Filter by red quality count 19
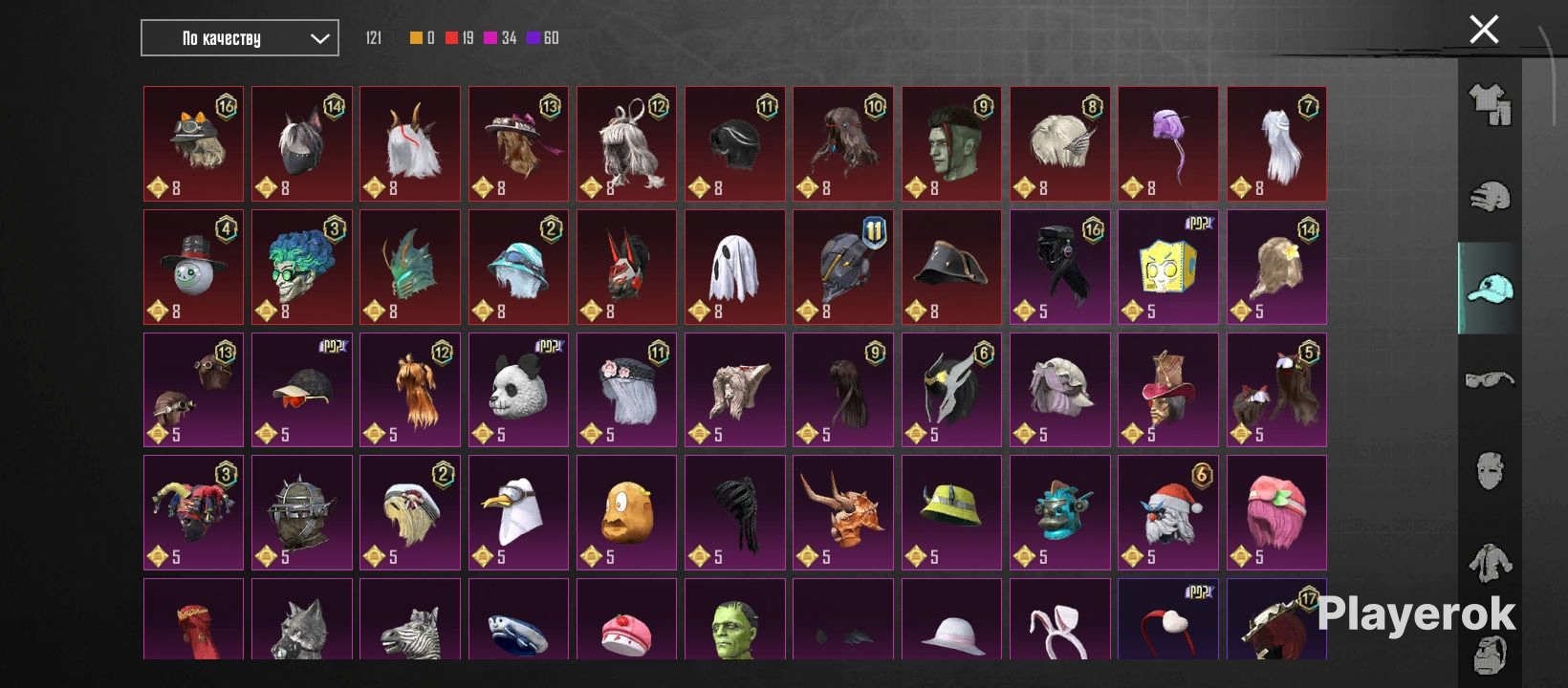The width and height of the screenshot is (1568, 688). point(460,38)
